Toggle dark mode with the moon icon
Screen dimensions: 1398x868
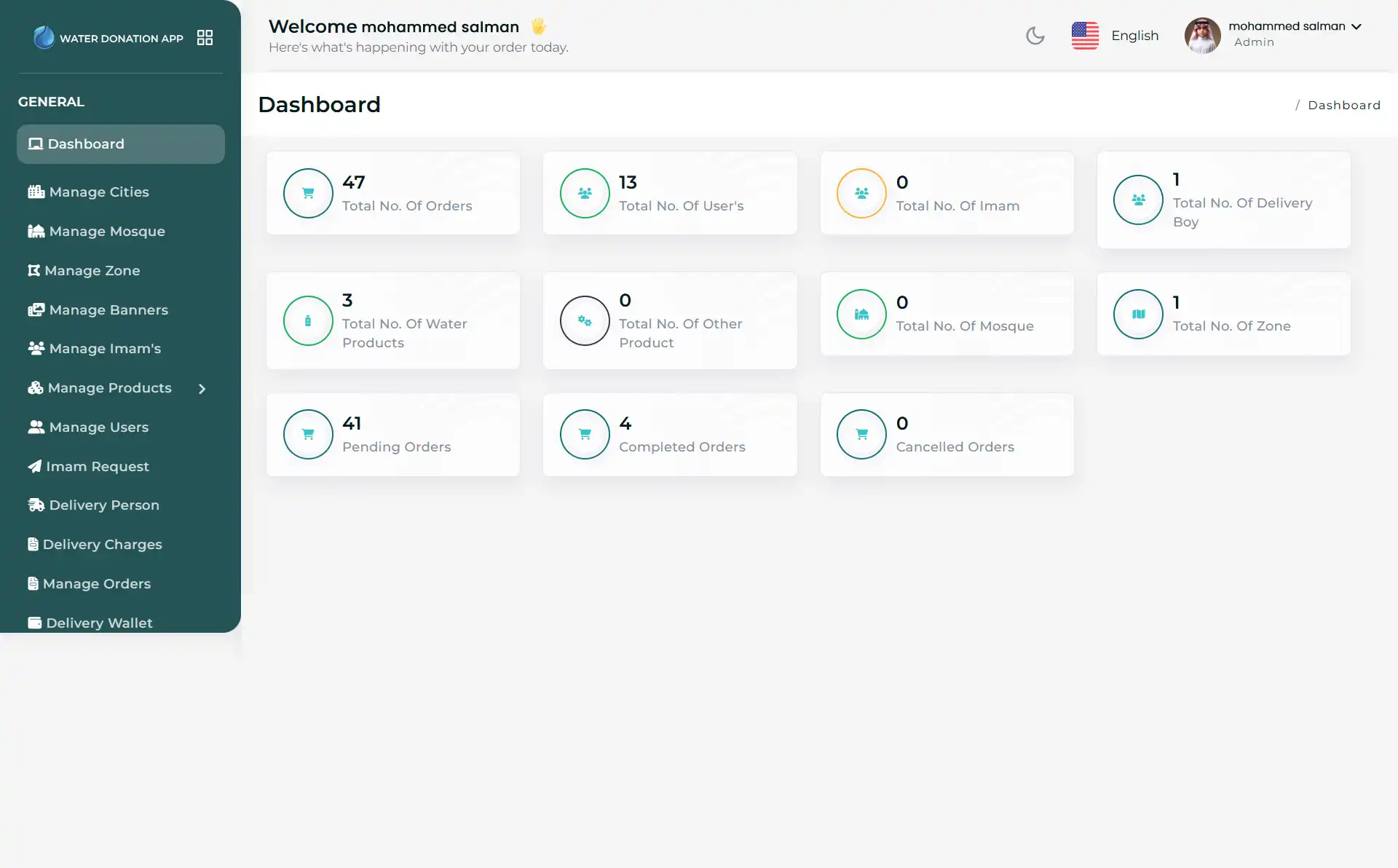1035,35
